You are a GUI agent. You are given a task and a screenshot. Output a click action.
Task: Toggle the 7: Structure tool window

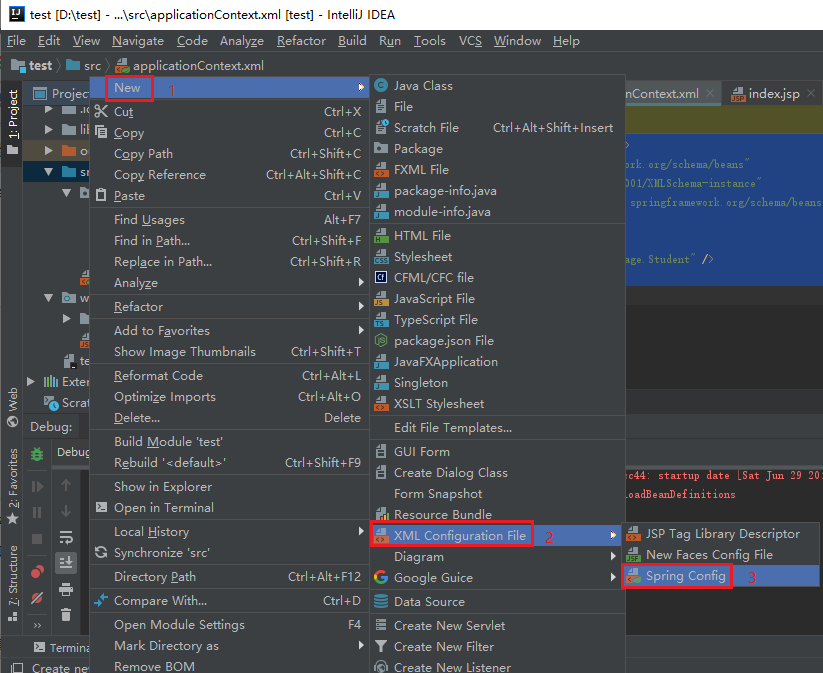[x=13, y=583]
